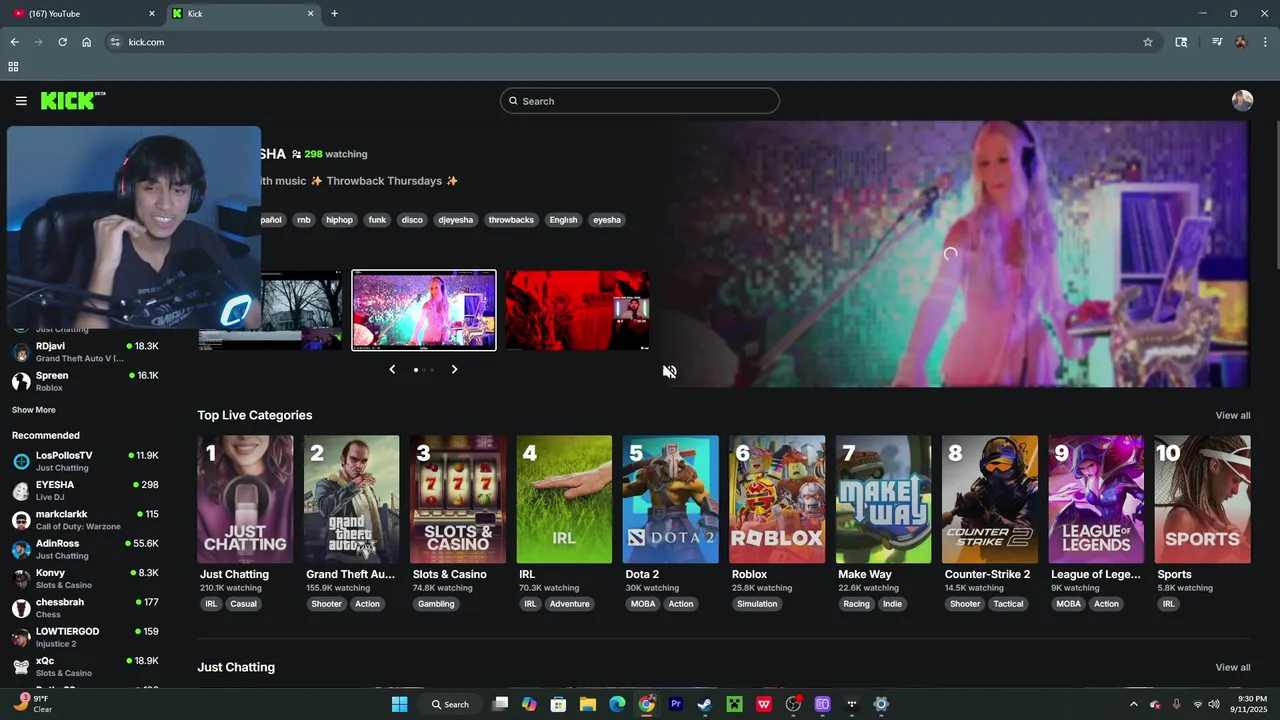Open Chrome's media controls icon
Image resolution: width=1280 pixels, height=720 pixels.
click(1217, 42)
